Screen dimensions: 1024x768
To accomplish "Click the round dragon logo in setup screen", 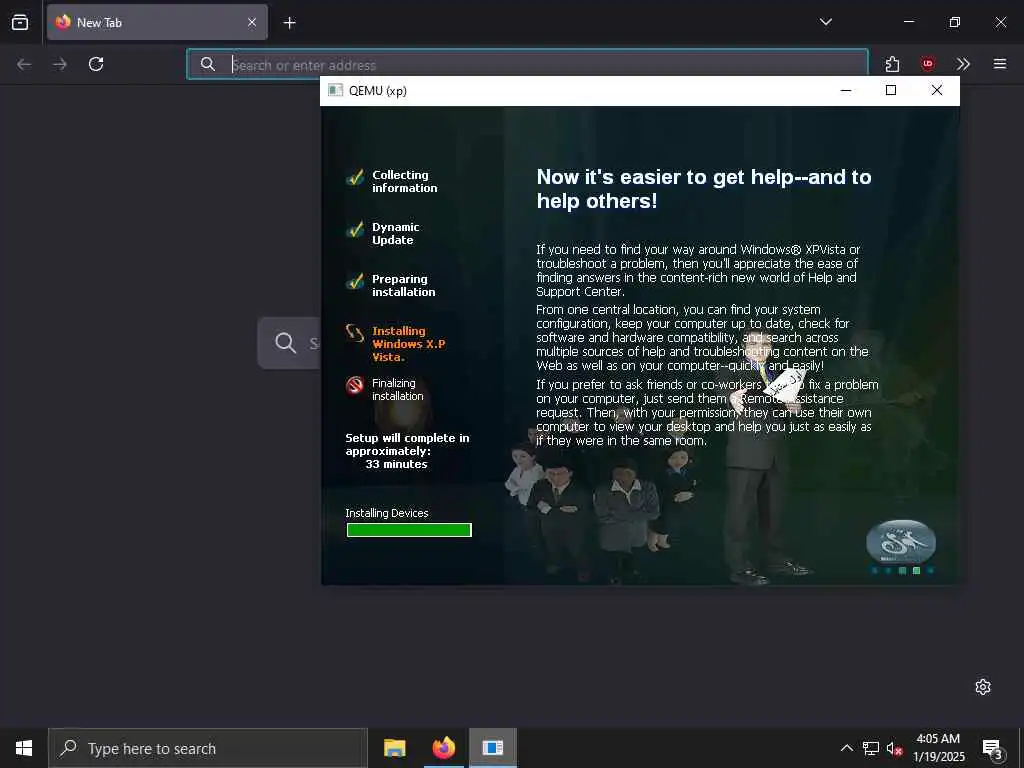I will tap(901, 541).
